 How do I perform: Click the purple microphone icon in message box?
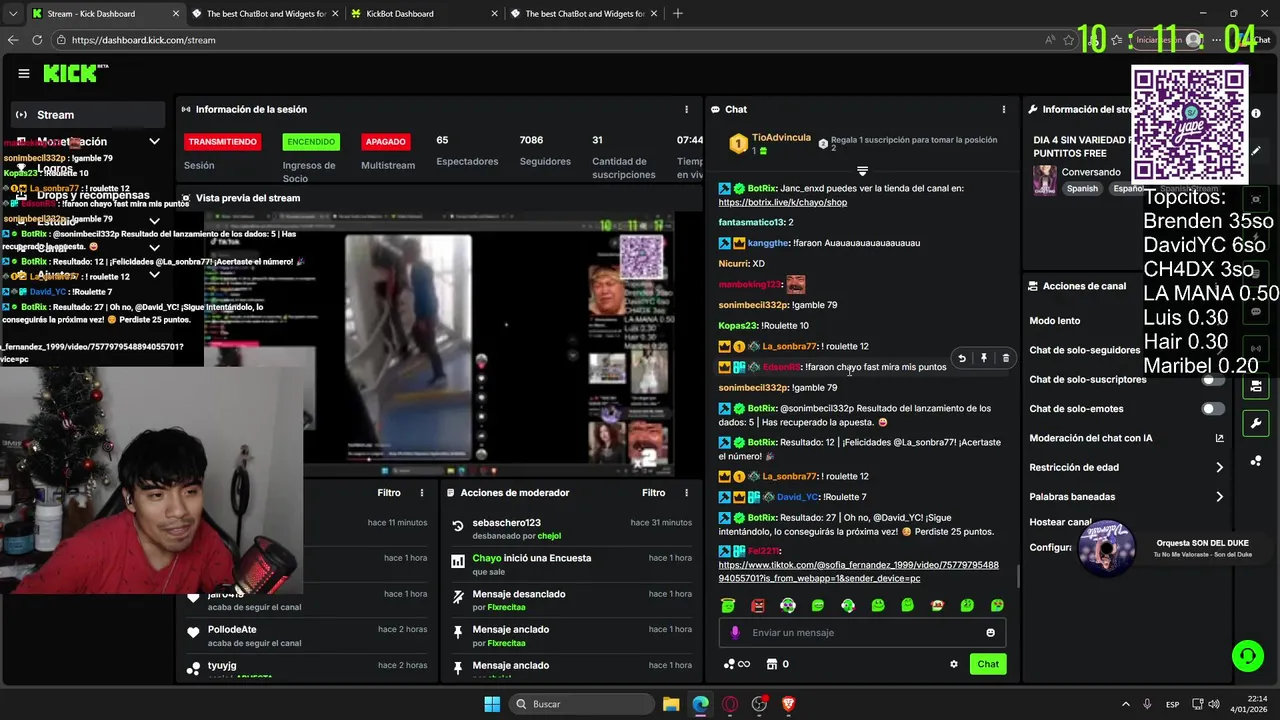[x=735, y=632]
